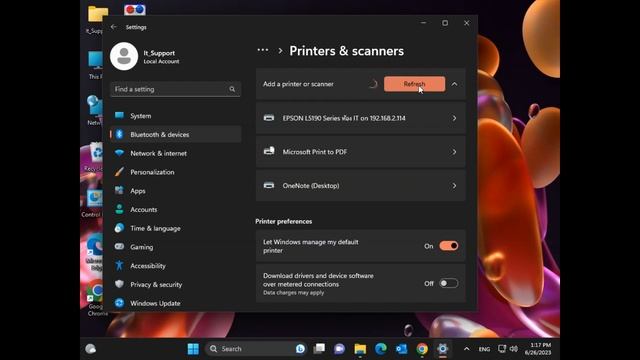Close the Settings window
This screenshot has width=640, height=360.
coord(467,23)
